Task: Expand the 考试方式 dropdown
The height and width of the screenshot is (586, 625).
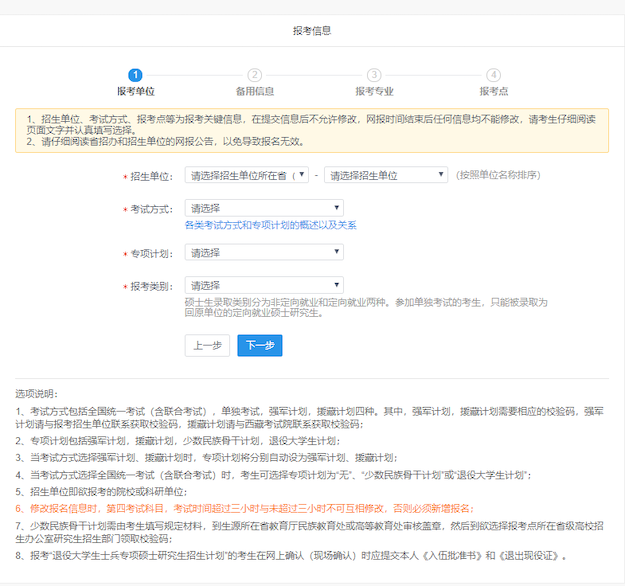Action: (264, 208)
